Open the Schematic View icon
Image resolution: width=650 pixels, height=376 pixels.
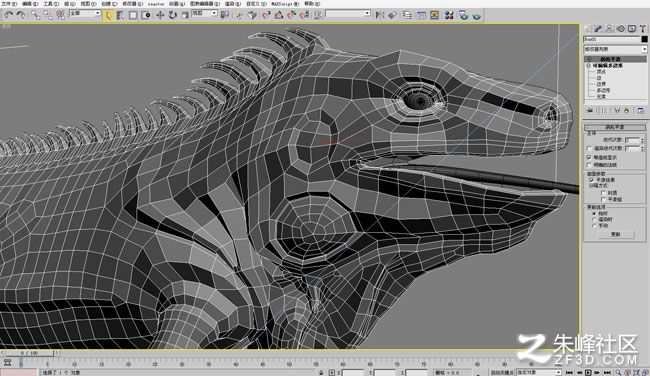434,15
